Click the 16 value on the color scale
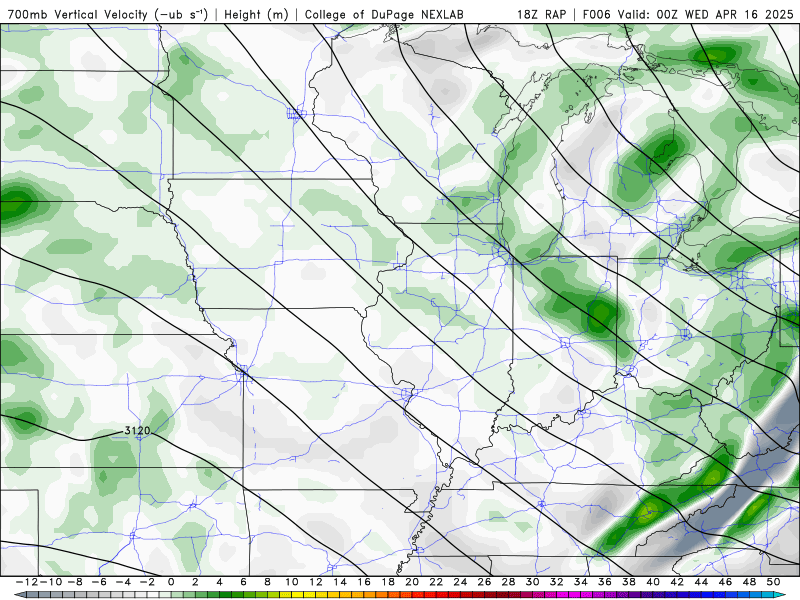The width and height of the screenshot is (800, 600). point(364,582)
